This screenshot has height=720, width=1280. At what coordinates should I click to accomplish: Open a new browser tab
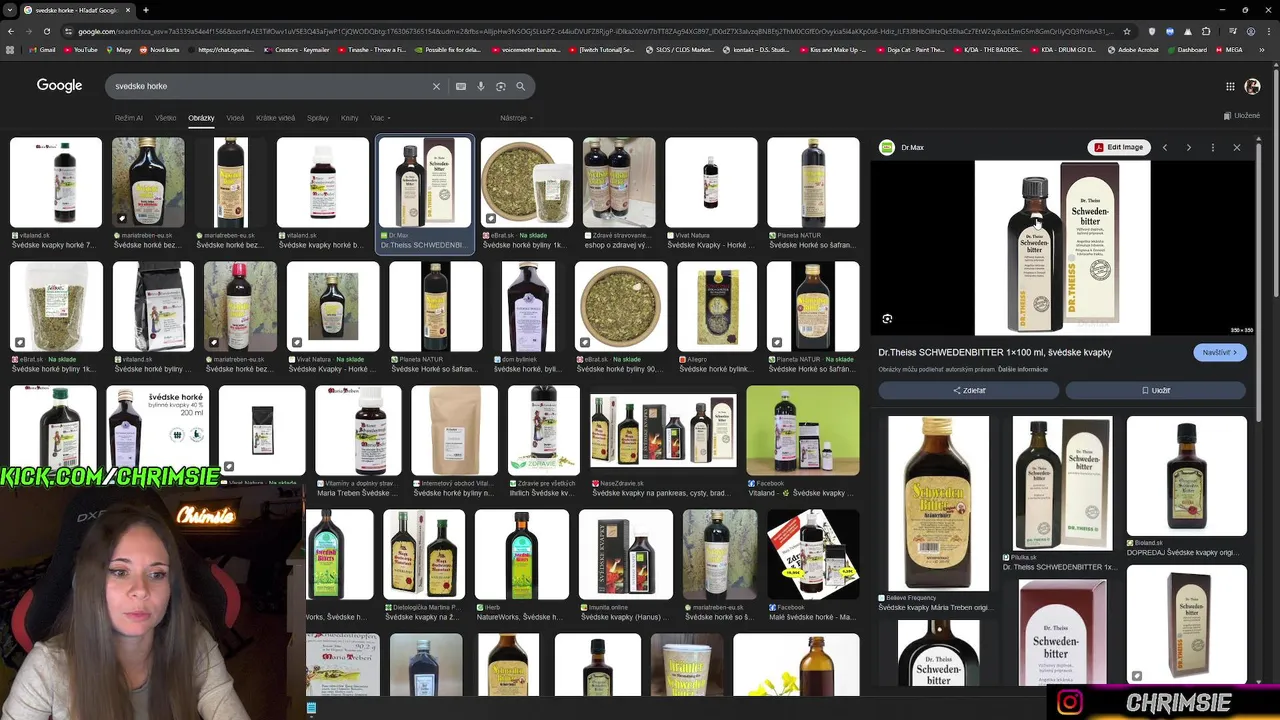pos(145,10)
